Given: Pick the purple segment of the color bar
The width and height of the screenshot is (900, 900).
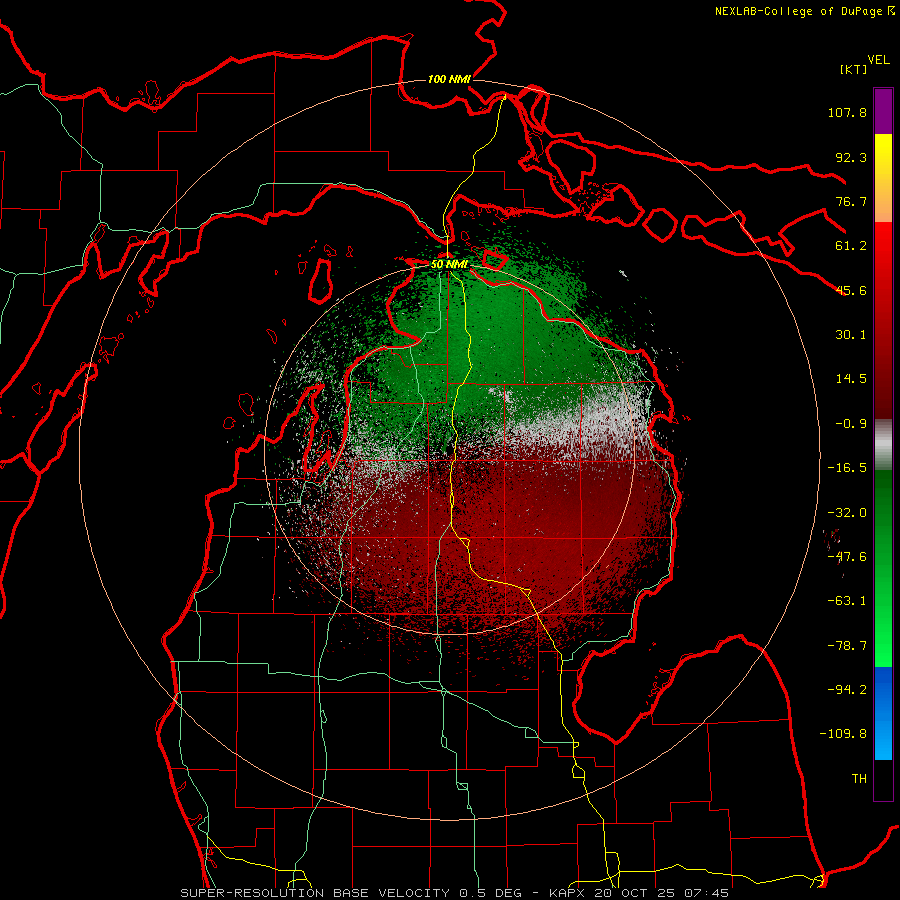Looking at the screenshot, I should pyautogui.click(x=883, y=111).
